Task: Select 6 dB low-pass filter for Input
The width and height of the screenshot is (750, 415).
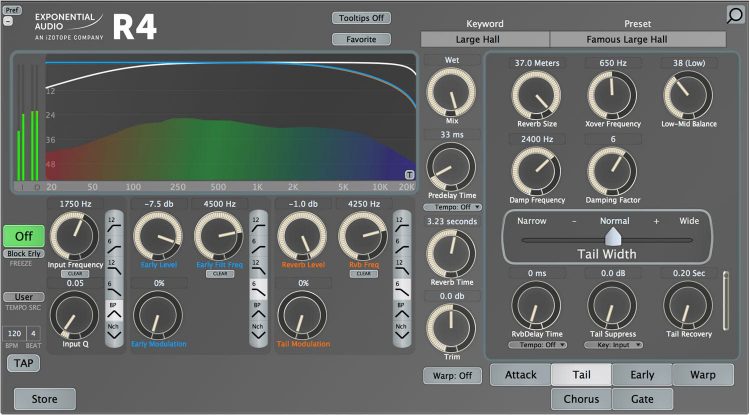Action: point(114,289)
